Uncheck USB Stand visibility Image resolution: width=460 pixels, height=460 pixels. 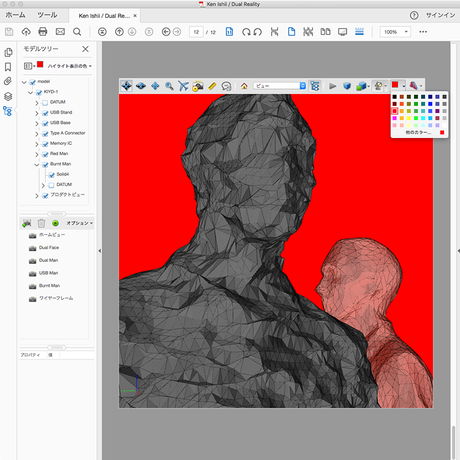pos(45,113)
